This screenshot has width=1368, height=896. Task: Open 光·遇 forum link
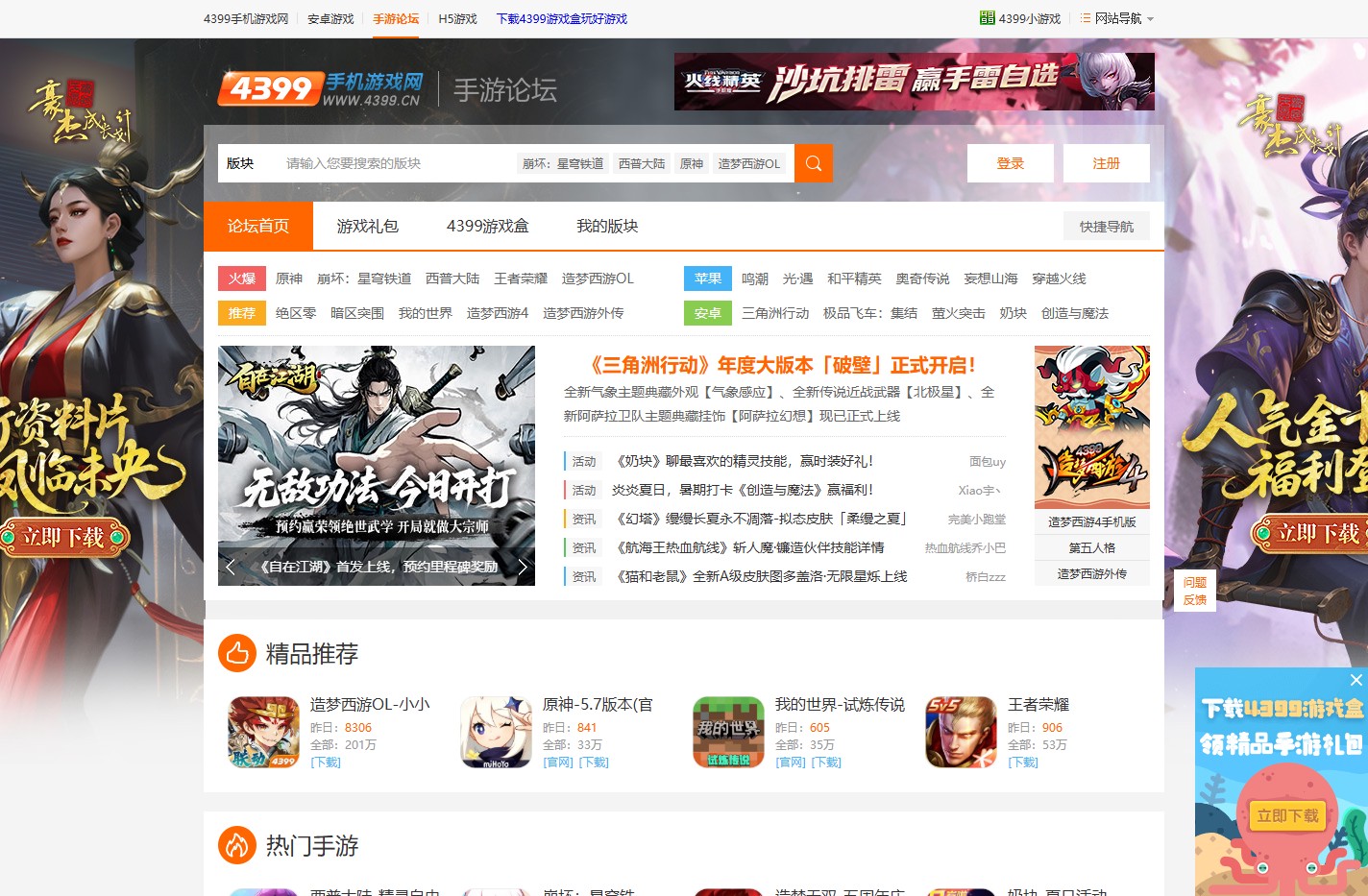tap(797, 278)
